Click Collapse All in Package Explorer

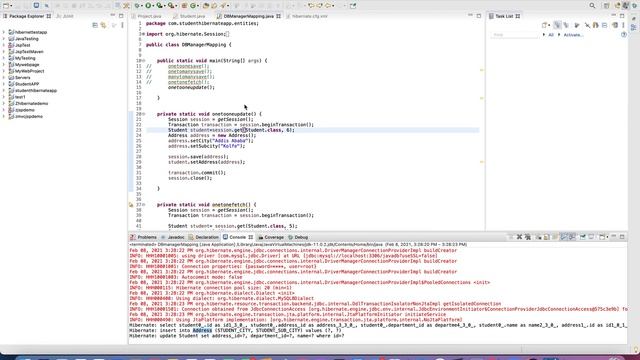tap(95, 25)
